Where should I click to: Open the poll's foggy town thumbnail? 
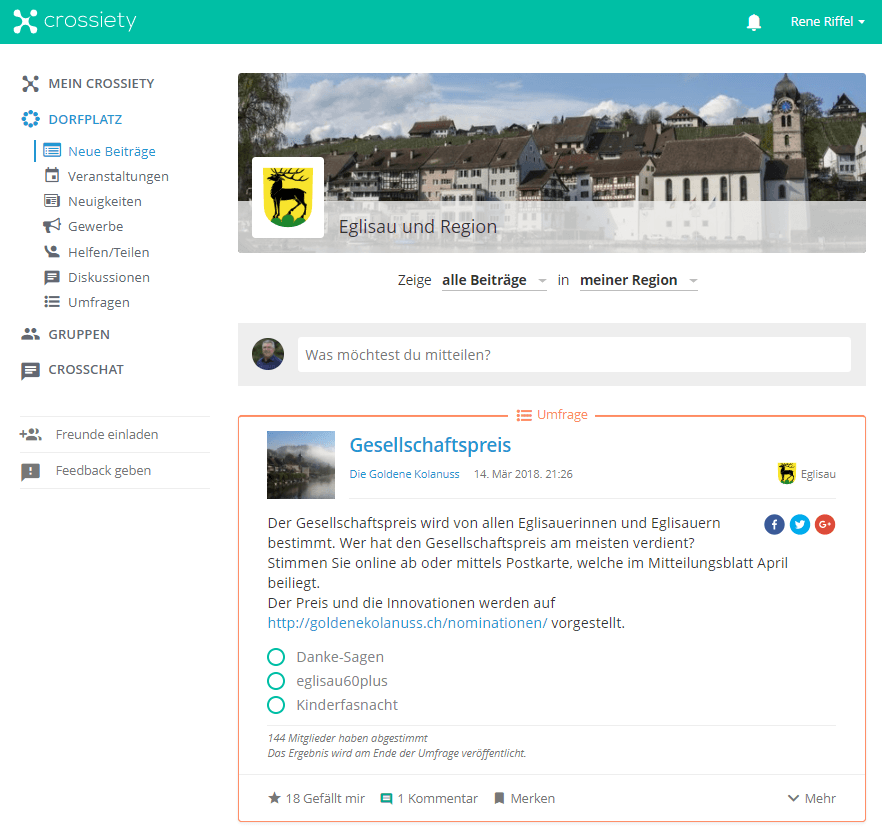coord(301,465)
